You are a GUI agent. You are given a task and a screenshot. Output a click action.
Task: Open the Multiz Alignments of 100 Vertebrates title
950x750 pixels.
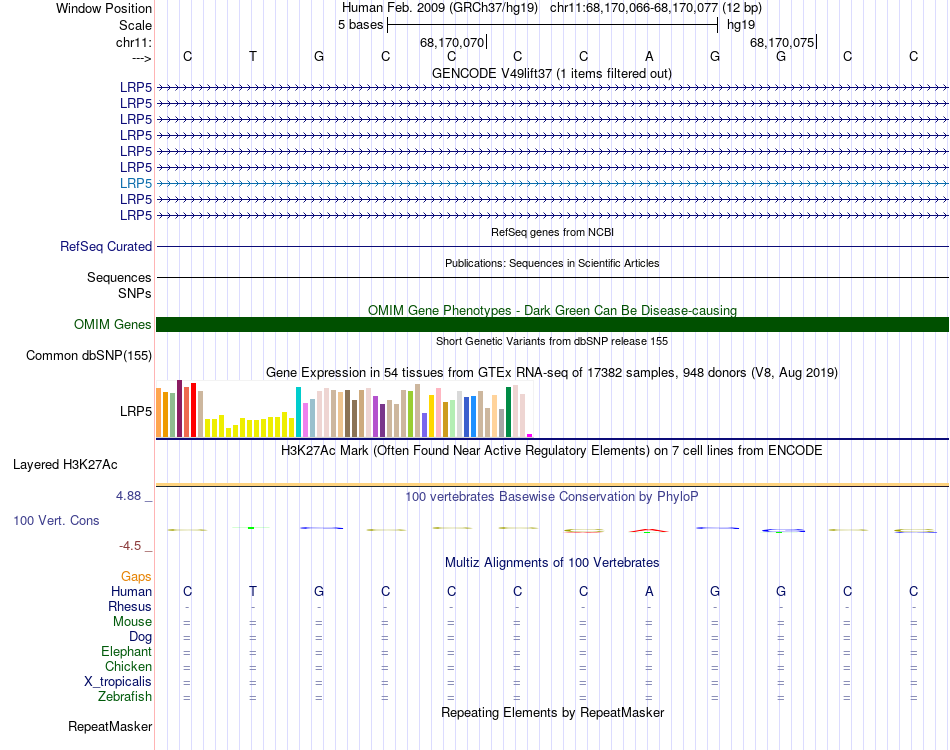[552, 562]
